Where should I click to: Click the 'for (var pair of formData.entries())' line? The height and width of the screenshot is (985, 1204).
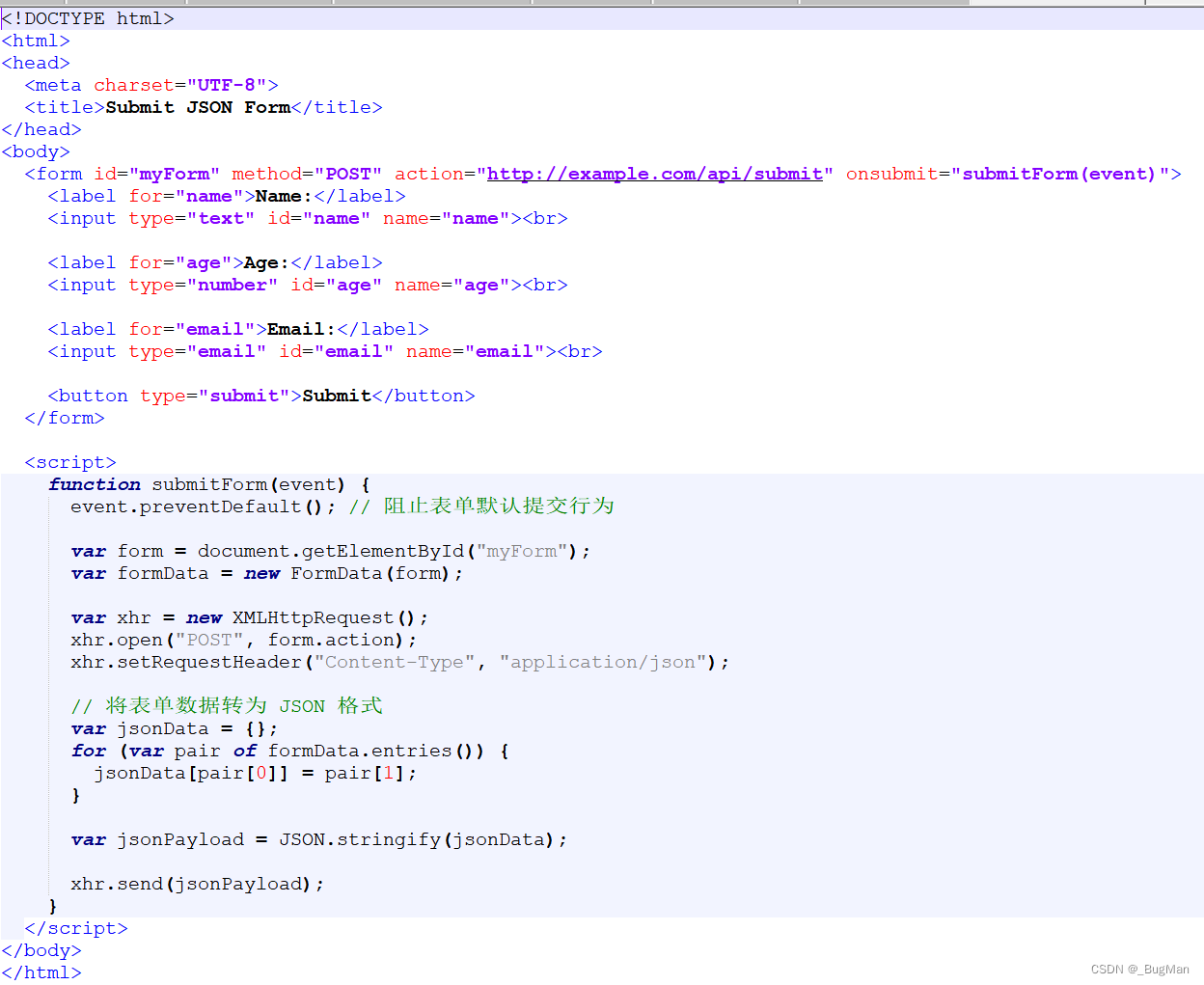[290, 751]
